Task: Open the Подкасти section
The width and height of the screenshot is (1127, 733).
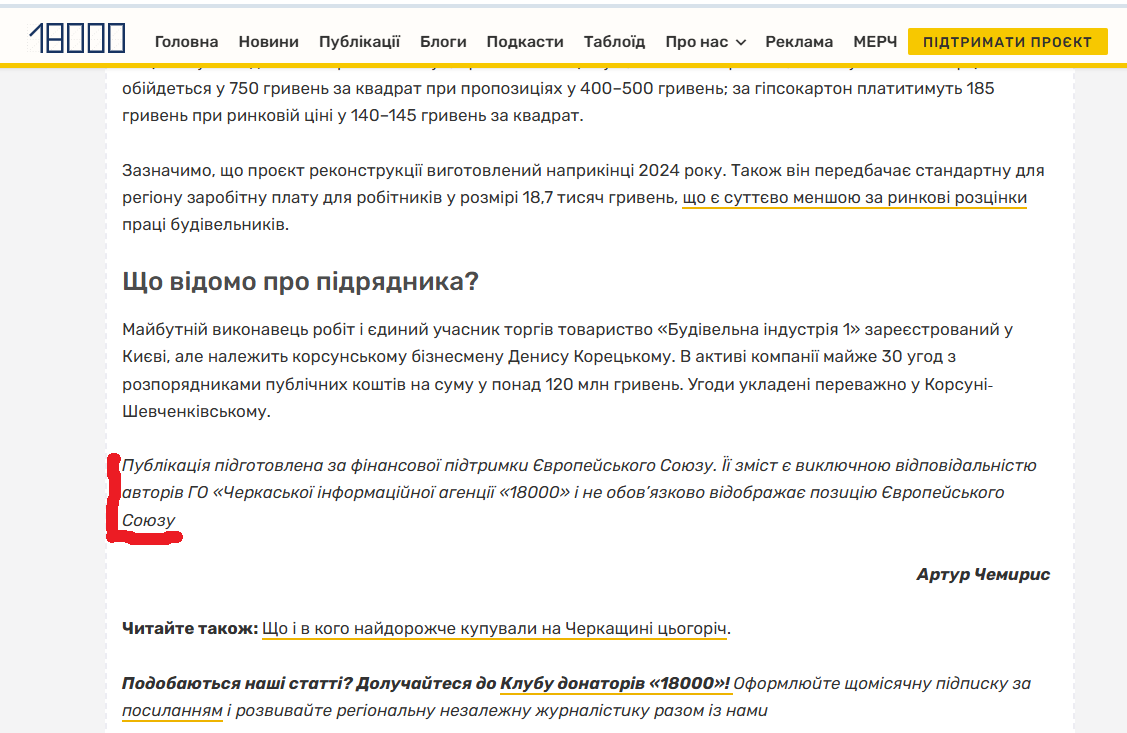Action: point(525,42)
